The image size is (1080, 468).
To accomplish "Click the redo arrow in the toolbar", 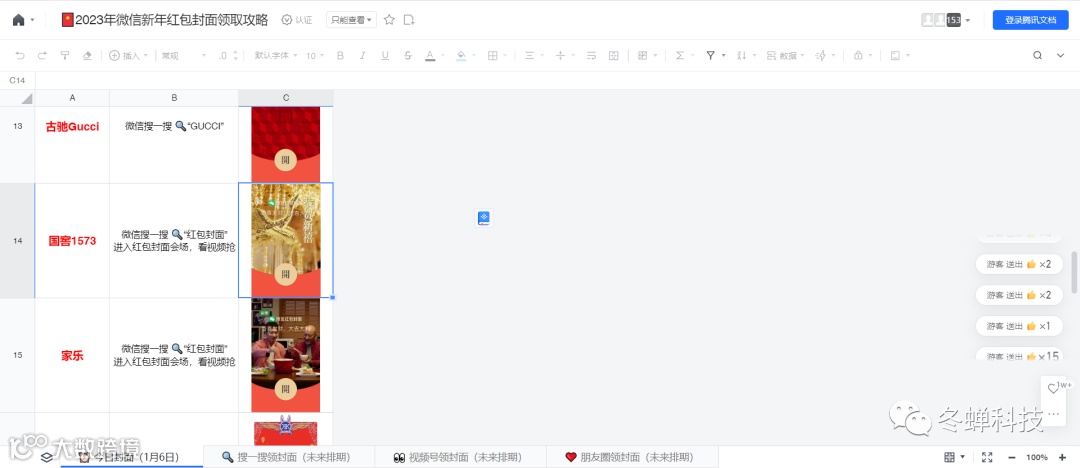I will click(42, 56).
